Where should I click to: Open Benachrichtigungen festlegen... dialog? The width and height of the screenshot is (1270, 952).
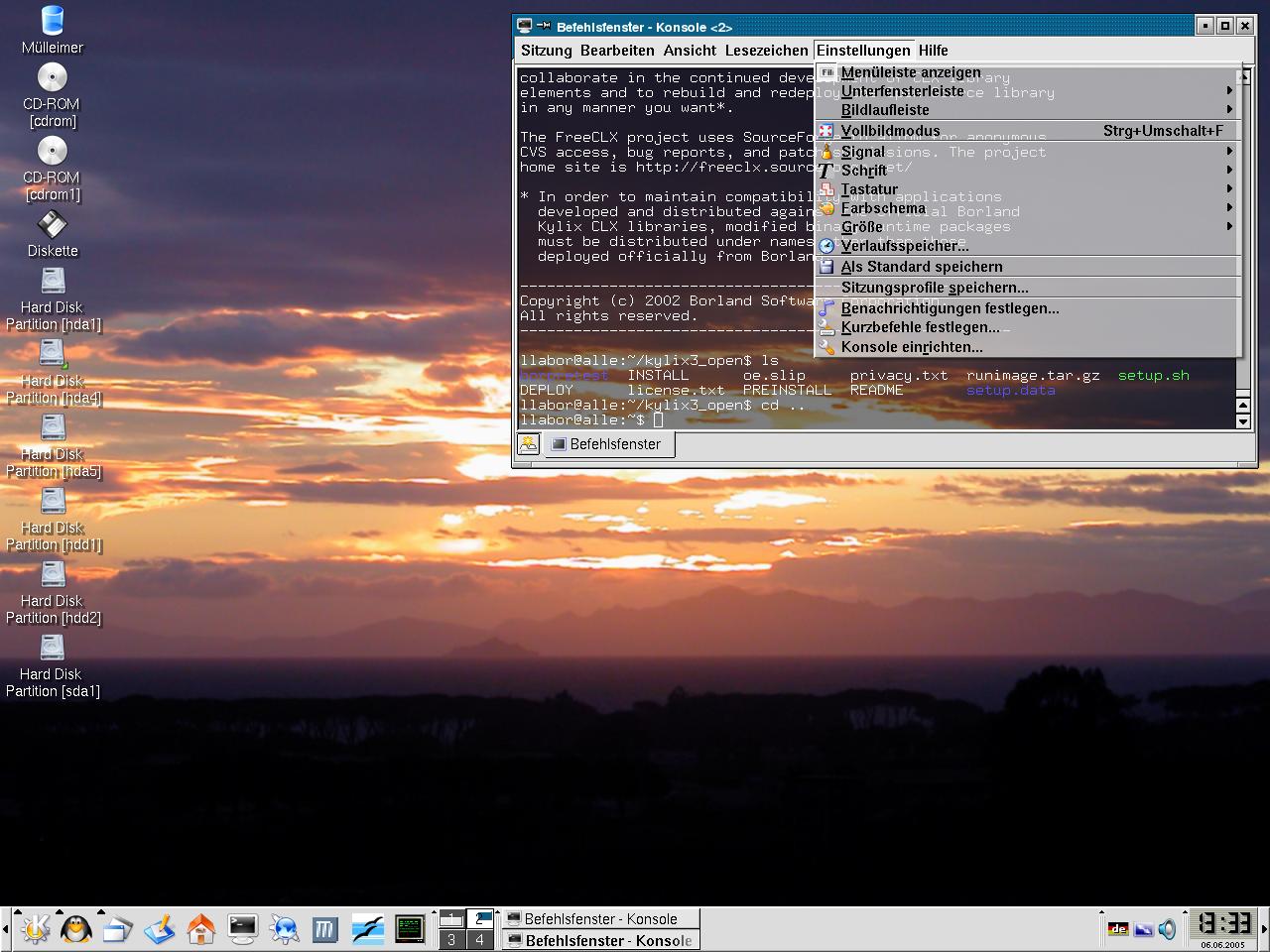(1028, 308)
